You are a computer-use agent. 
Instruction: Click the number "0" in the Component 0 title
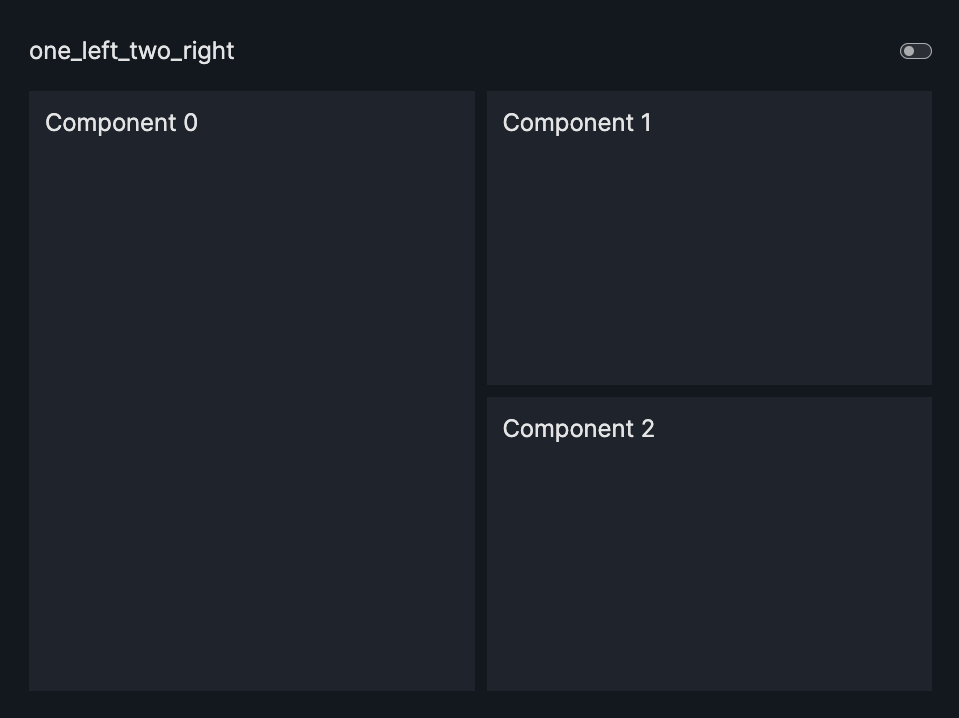point(190,123)
